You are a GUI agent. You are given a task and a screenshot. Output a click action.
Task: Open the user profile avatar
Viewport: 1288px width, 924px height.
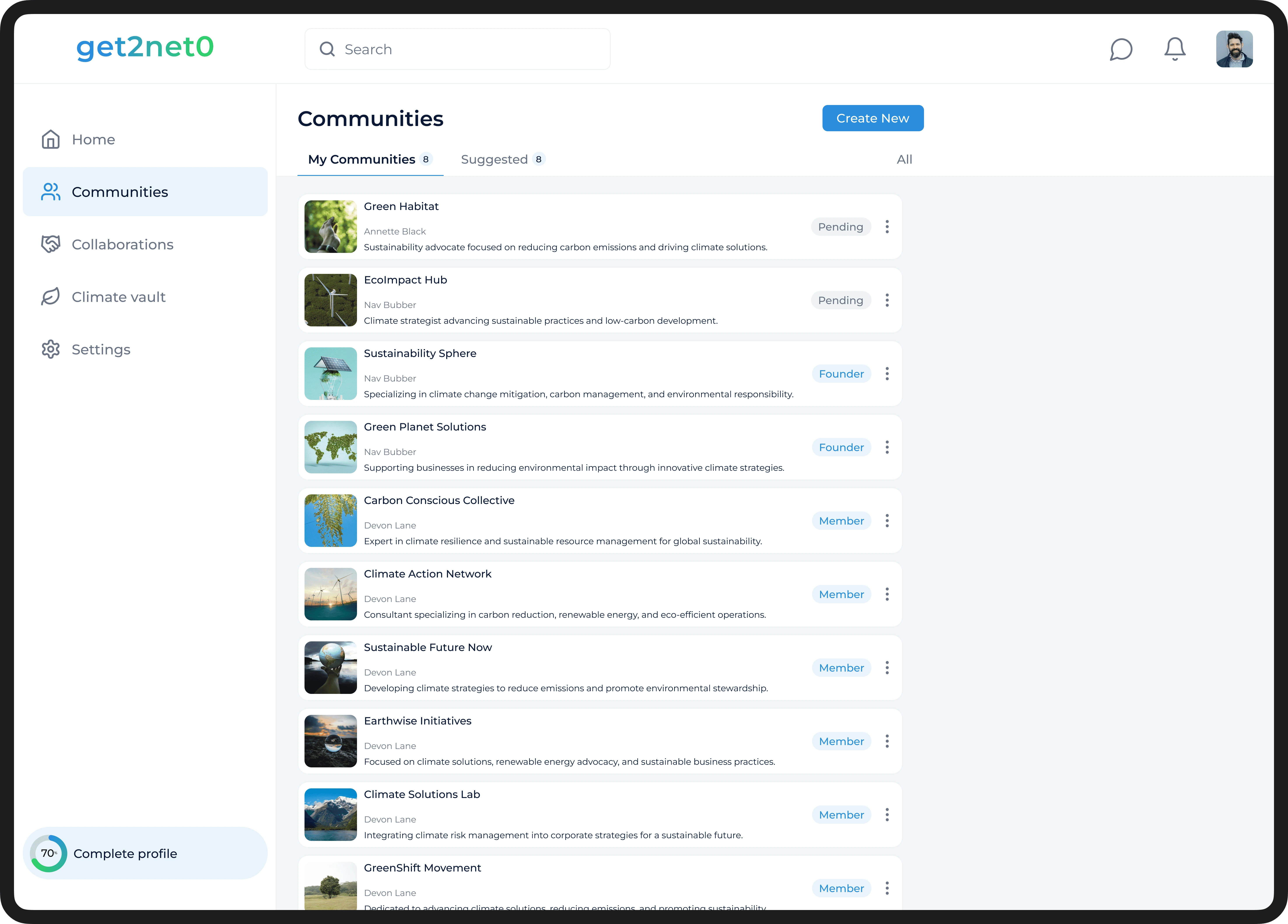(1234, 49)
